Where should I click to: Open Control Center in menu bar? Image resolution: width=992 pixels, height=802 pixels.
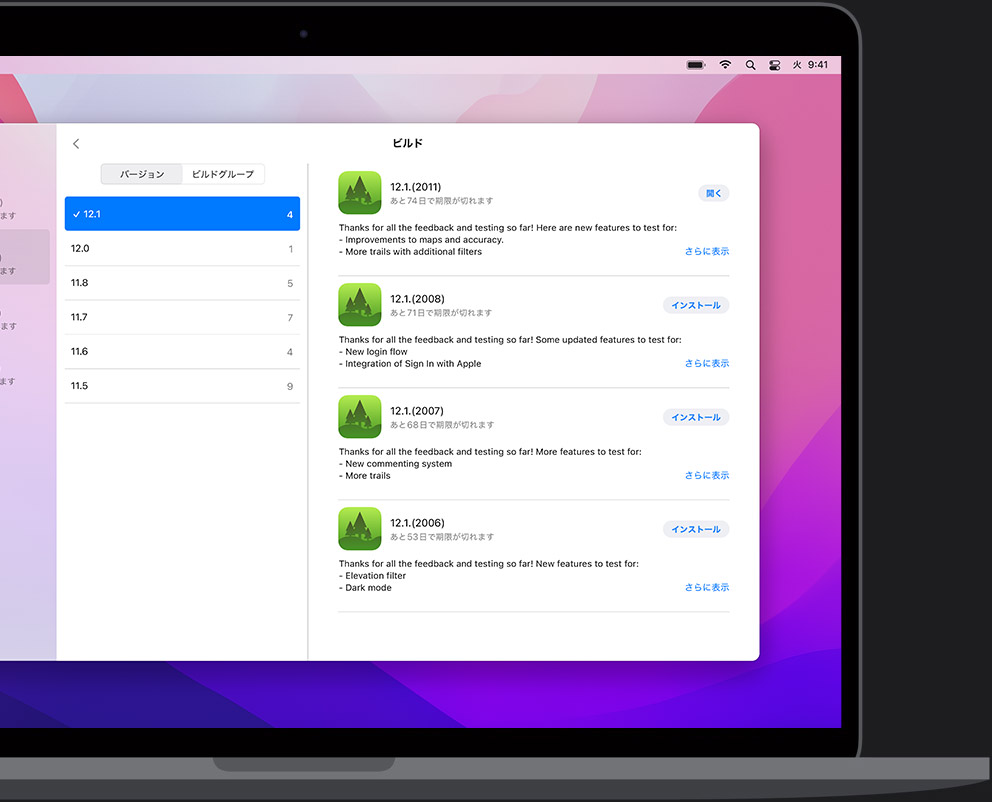(774, 65)
